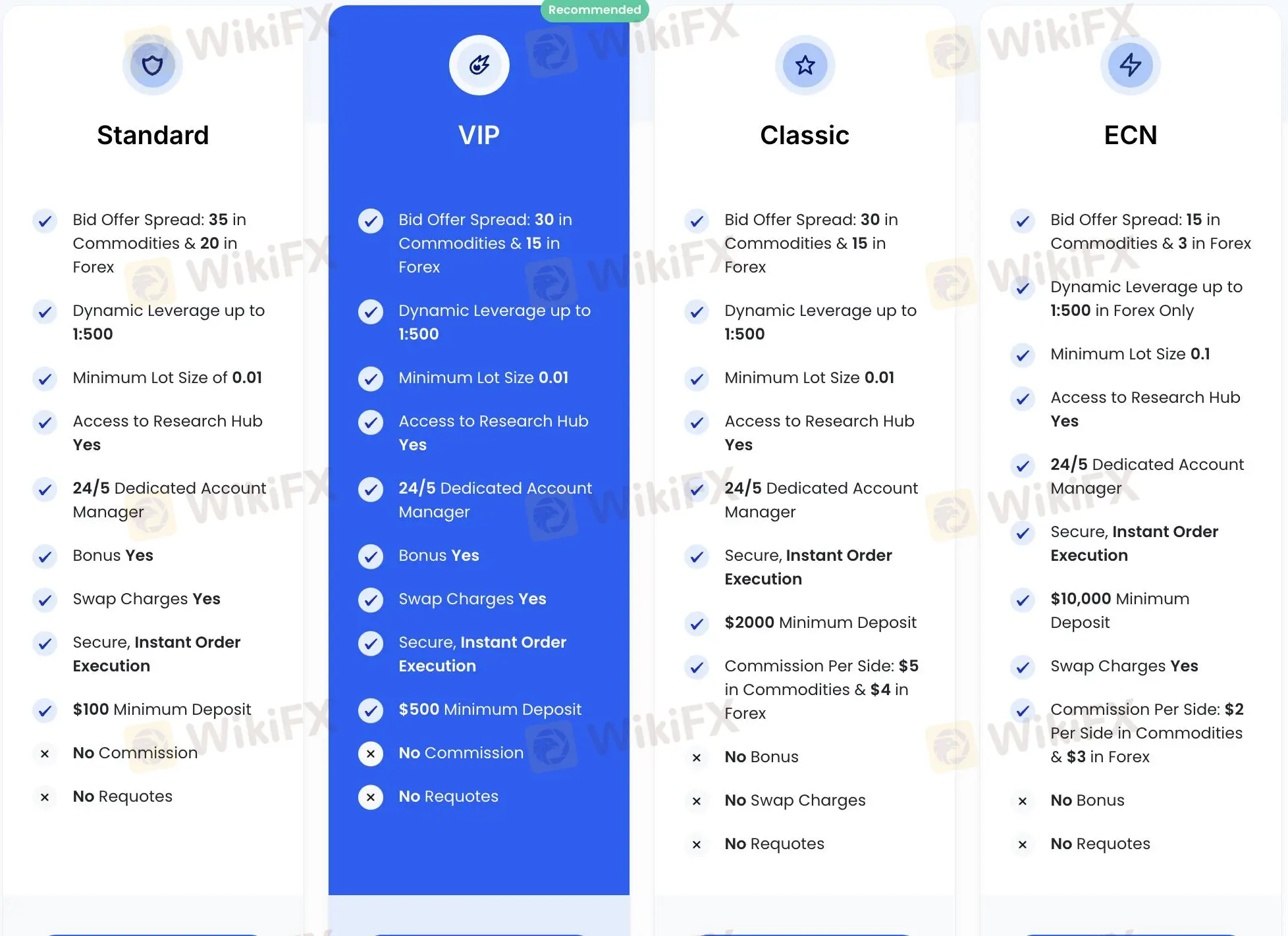Select the ECN plan tab

[x=1130, y=135]
